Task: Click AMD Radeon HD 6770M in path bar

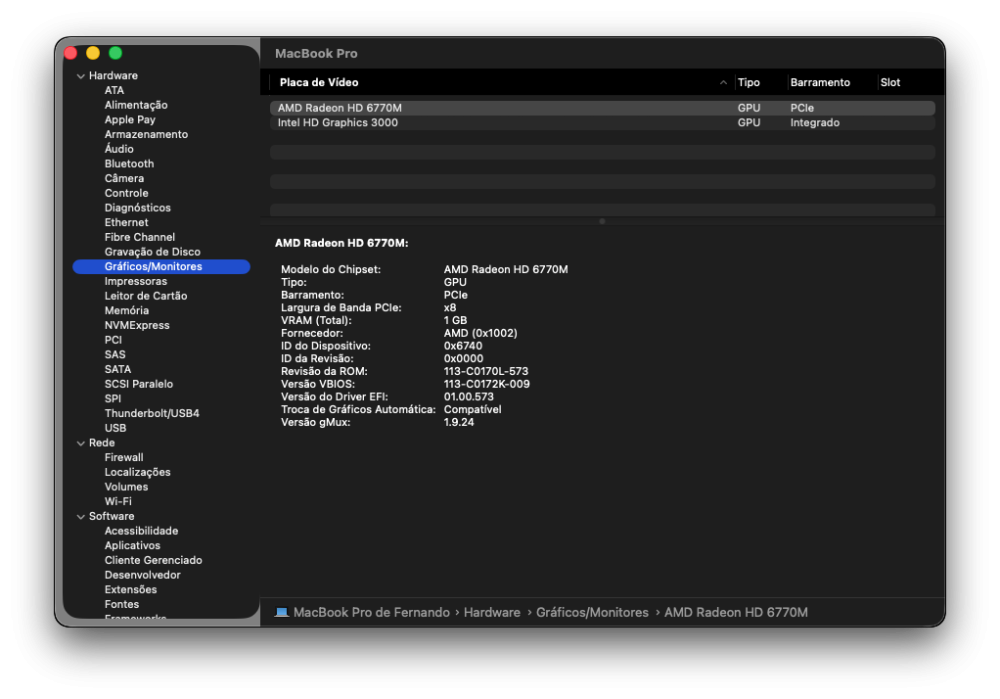Action: (x=736, y=613)
